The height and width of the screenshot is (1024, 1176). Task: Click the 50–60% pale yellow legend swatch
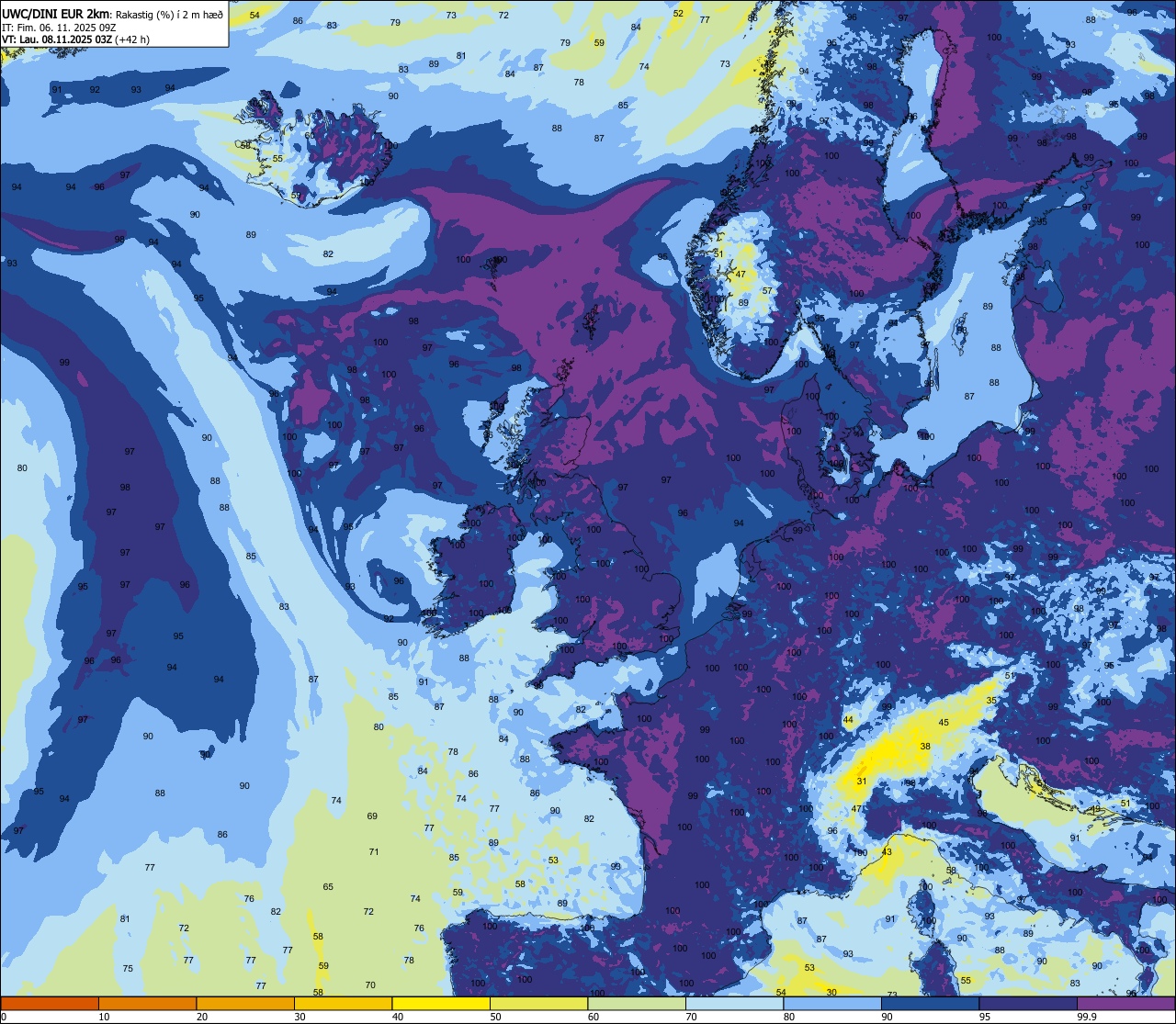click(x=538, y=1003)
